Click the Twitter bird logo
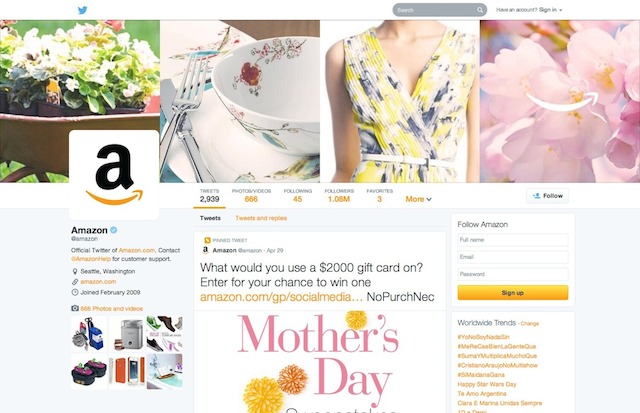The width and height of the screenshot is (640, 413). coord(82,10)
